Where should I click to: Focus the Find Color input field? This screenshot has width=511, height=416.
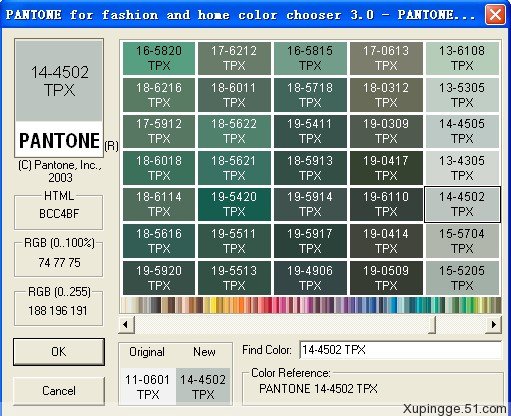[x=401, y=350]
